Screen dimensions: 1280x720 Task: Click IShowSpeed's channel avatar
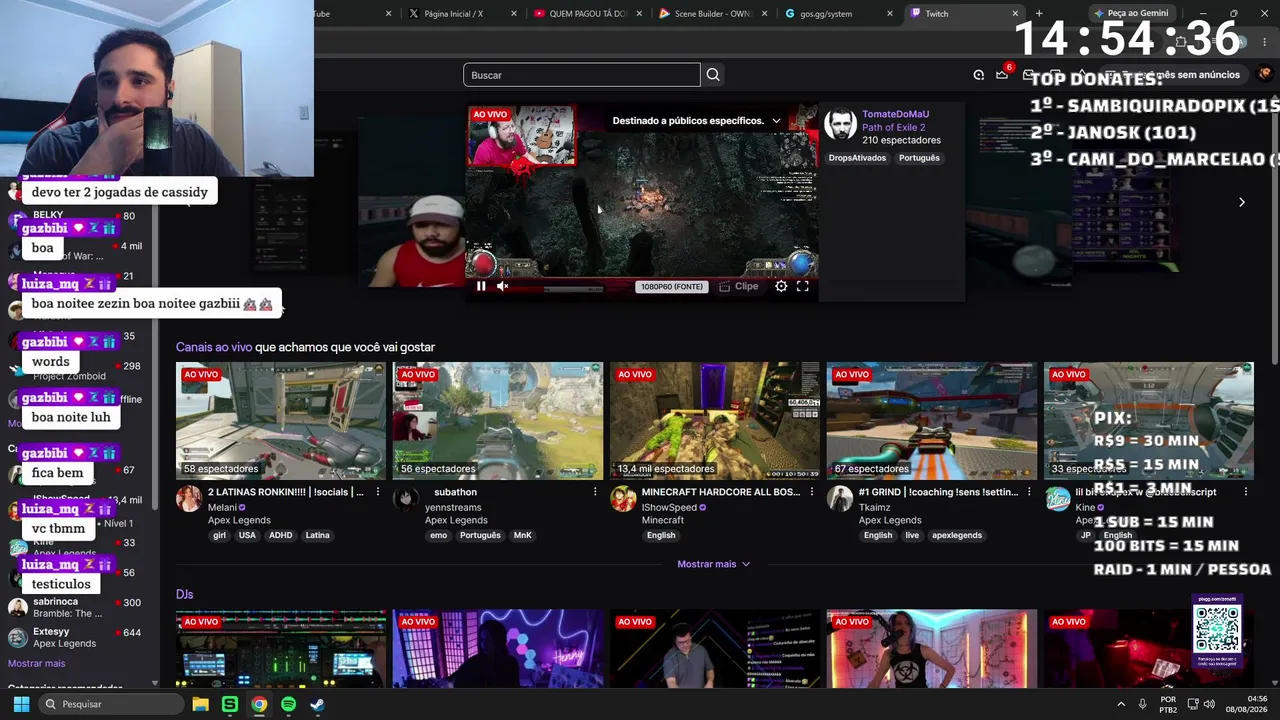pos(623,499)
